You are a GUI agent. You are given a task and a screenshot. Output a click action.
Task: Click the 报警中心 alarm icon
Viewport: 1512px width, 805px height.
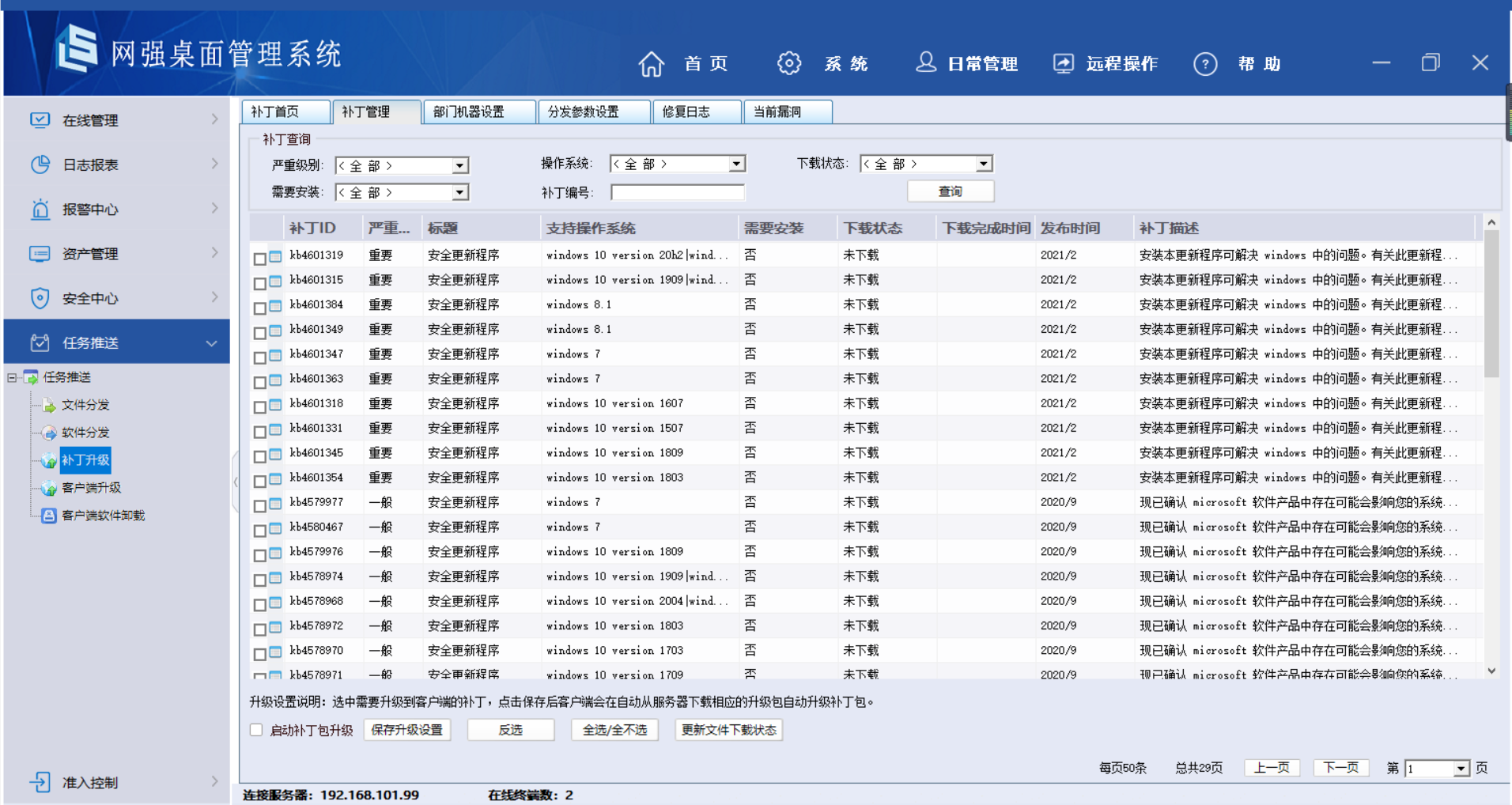[40, 210]
